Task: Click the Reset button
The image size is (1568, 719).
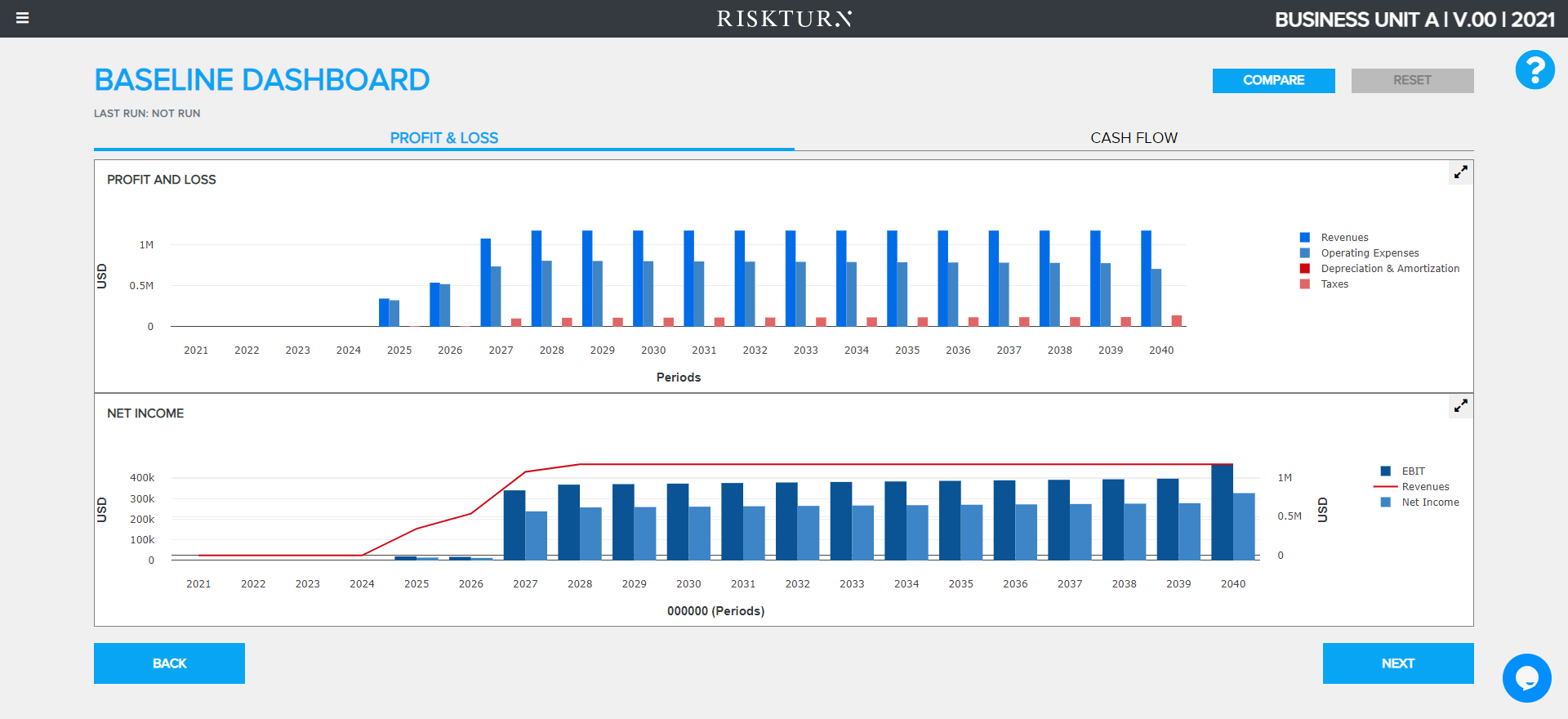Action: pyautogui.click(x=1412, y=80)
